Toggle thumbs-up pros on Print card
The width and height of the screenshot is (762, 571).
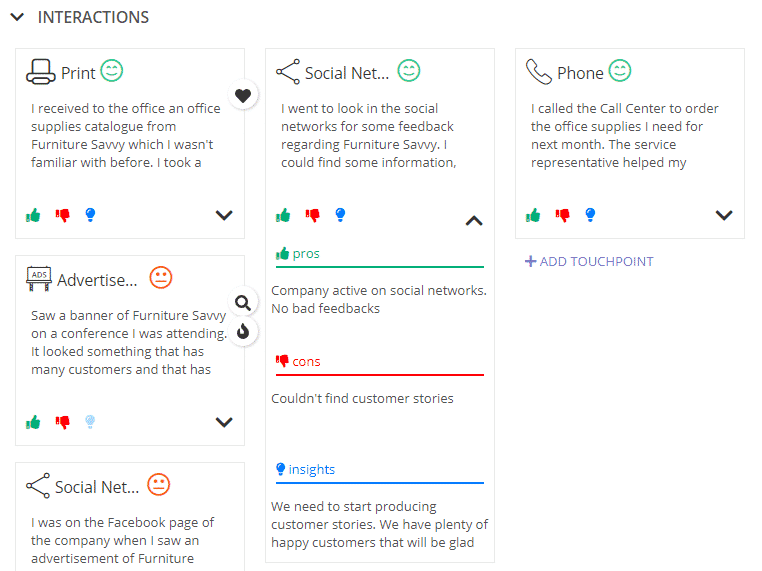coord(33,215)
